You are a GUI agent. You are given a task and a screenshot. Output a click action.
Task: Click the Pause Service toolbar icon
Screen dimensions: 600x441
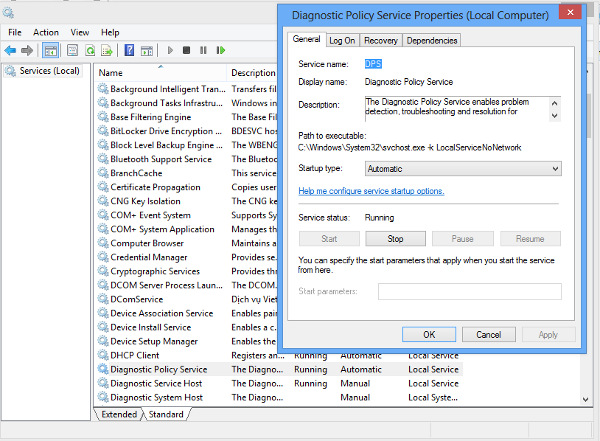coord(203,50)
